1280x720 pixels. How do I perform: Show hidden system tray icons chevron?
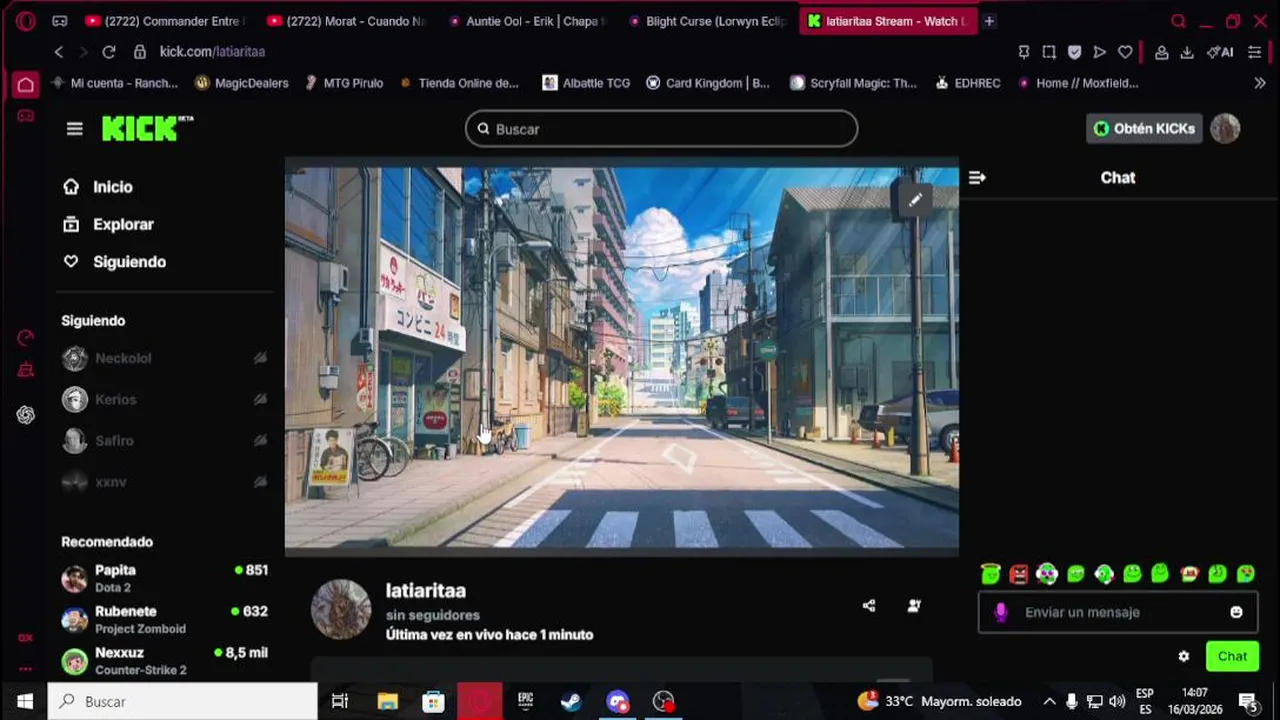tap(1049, 701)
